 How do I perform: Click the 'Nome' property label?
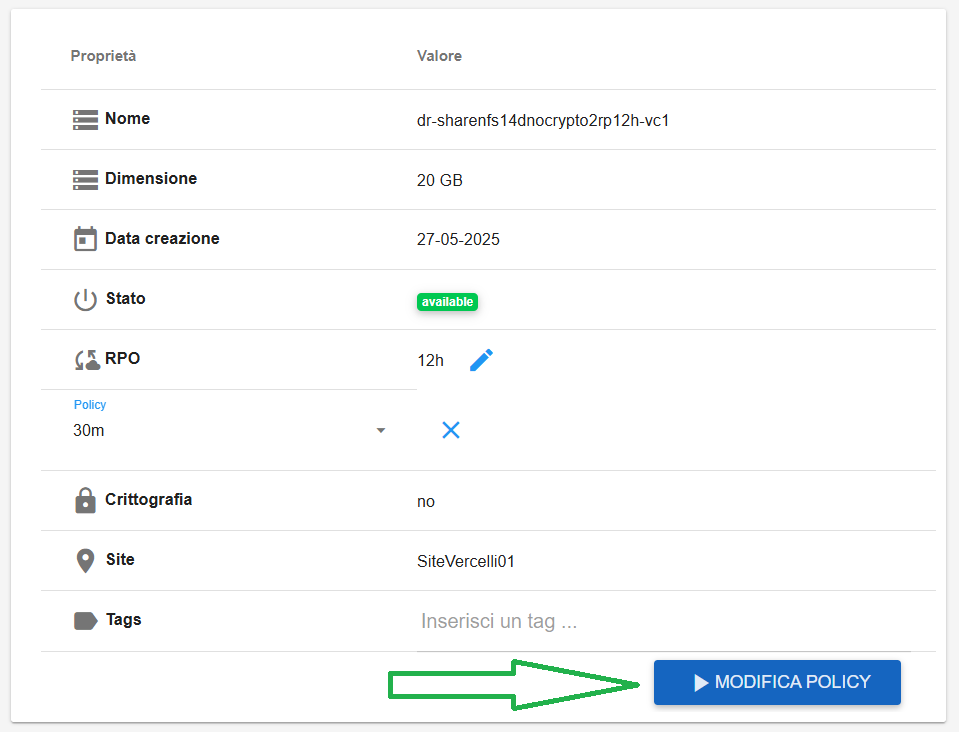[x=127, y=118]
